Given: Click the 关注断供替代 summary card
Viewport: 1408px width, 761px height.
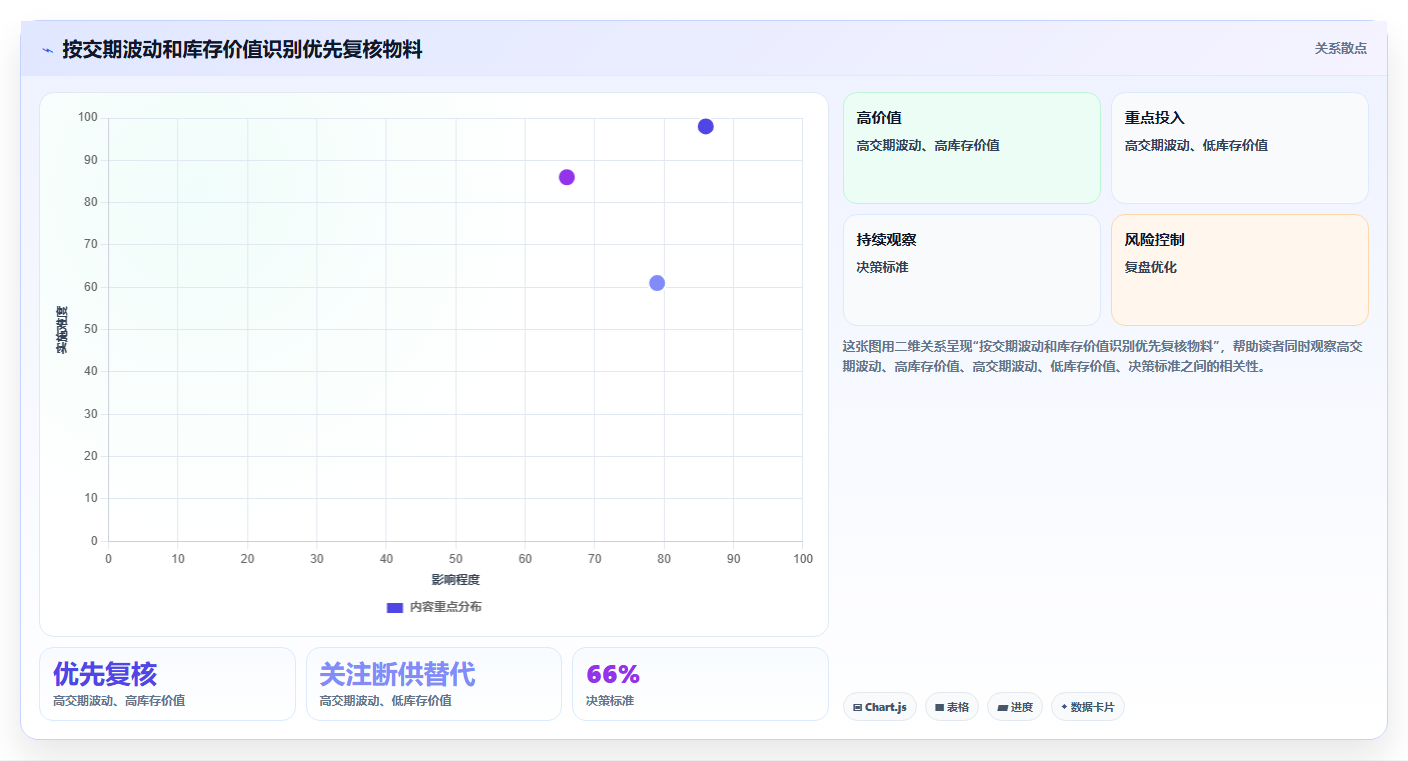Looking at the screenshot, I should click(434, 684).
